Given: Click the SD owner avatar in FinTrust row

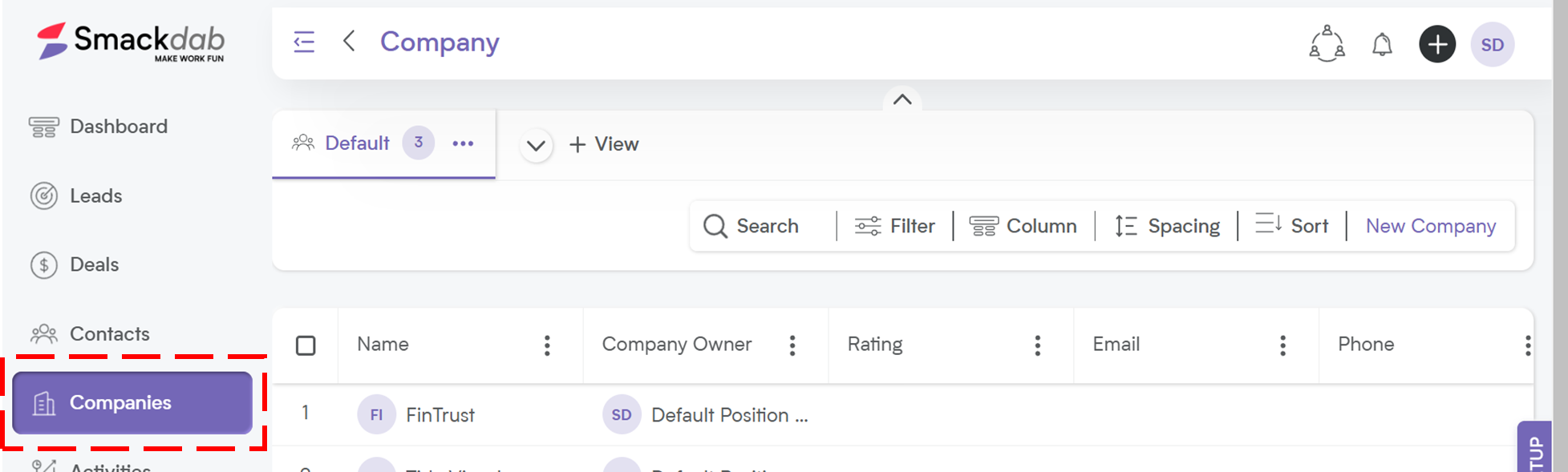Looking at the screenshot, I should pyautogui.click(x=622, y=414).
